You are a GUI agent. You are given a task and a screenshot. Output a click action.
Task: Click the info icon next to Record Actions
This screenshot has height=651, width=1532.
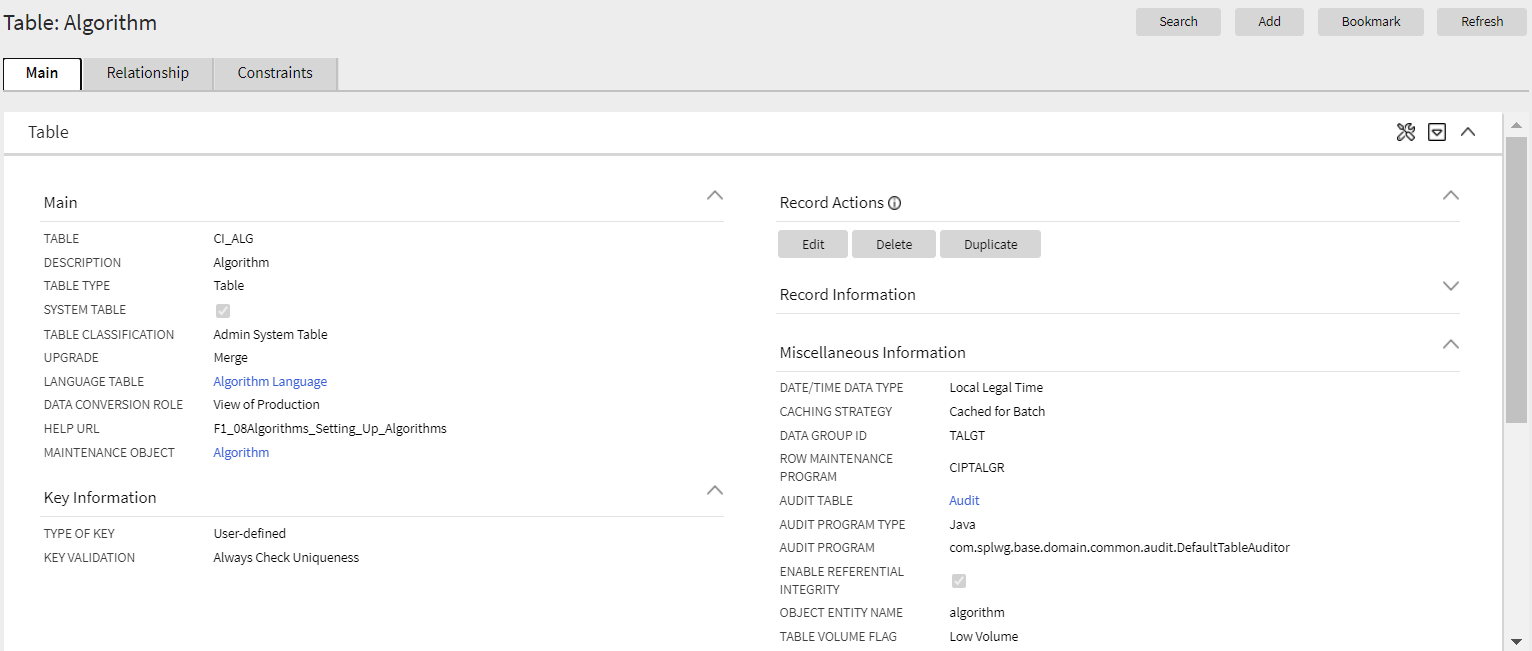pyautogui.click(x=895, y=202)
